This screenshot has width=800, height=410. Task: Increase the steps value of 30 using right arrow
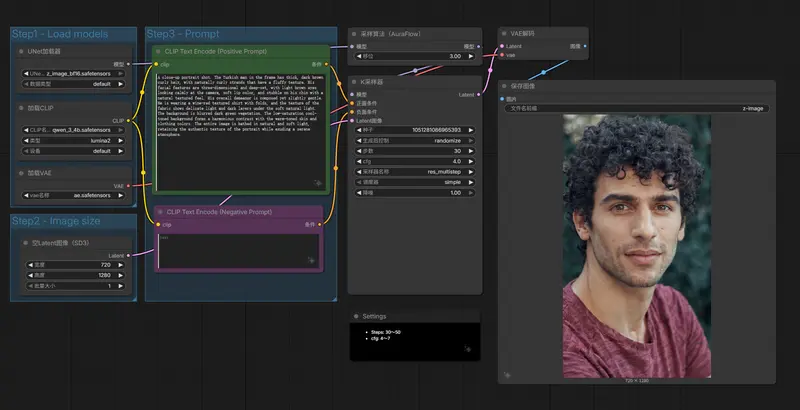click(x=471, y=151)
